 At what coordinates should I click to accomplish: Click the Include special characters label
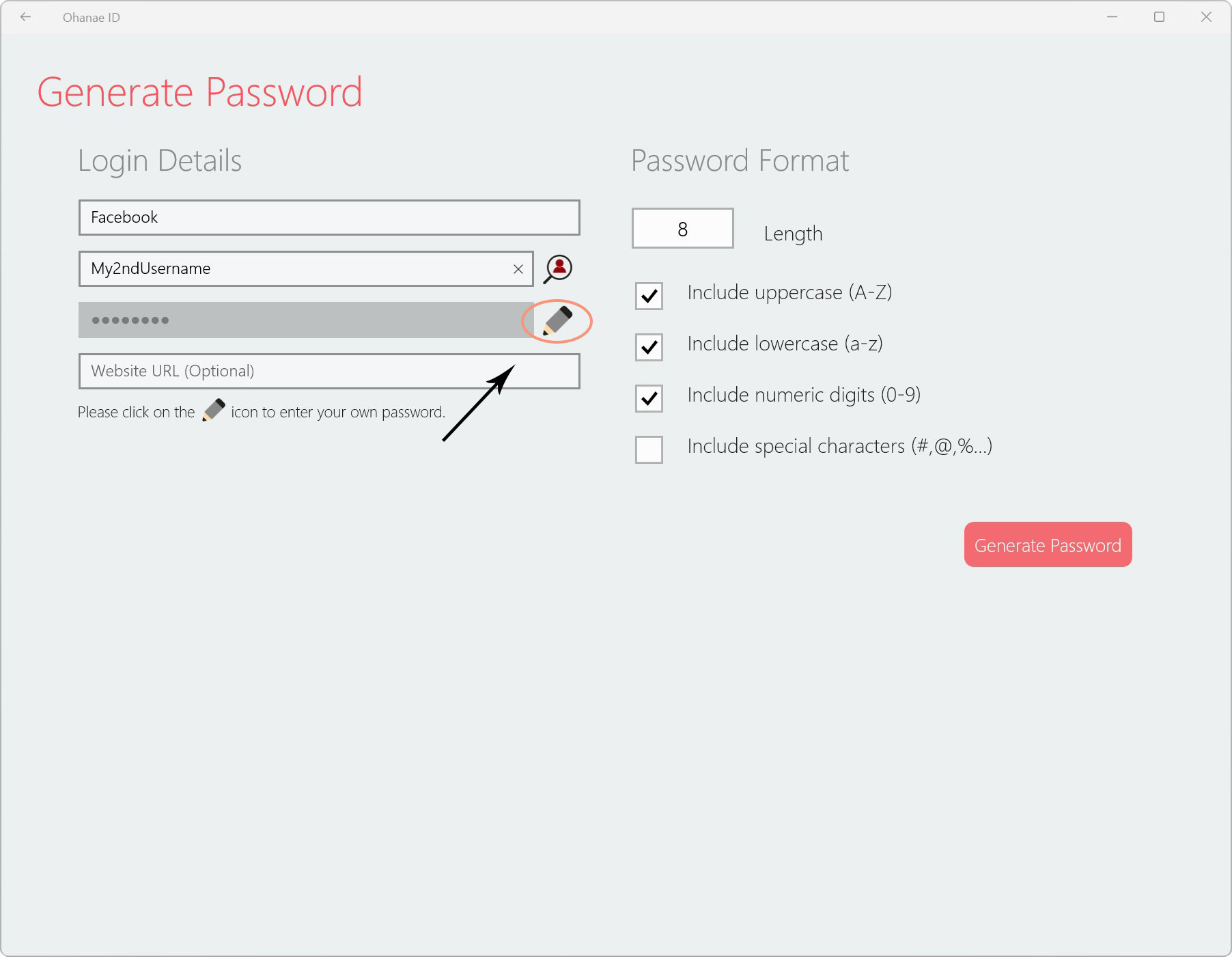839,446
